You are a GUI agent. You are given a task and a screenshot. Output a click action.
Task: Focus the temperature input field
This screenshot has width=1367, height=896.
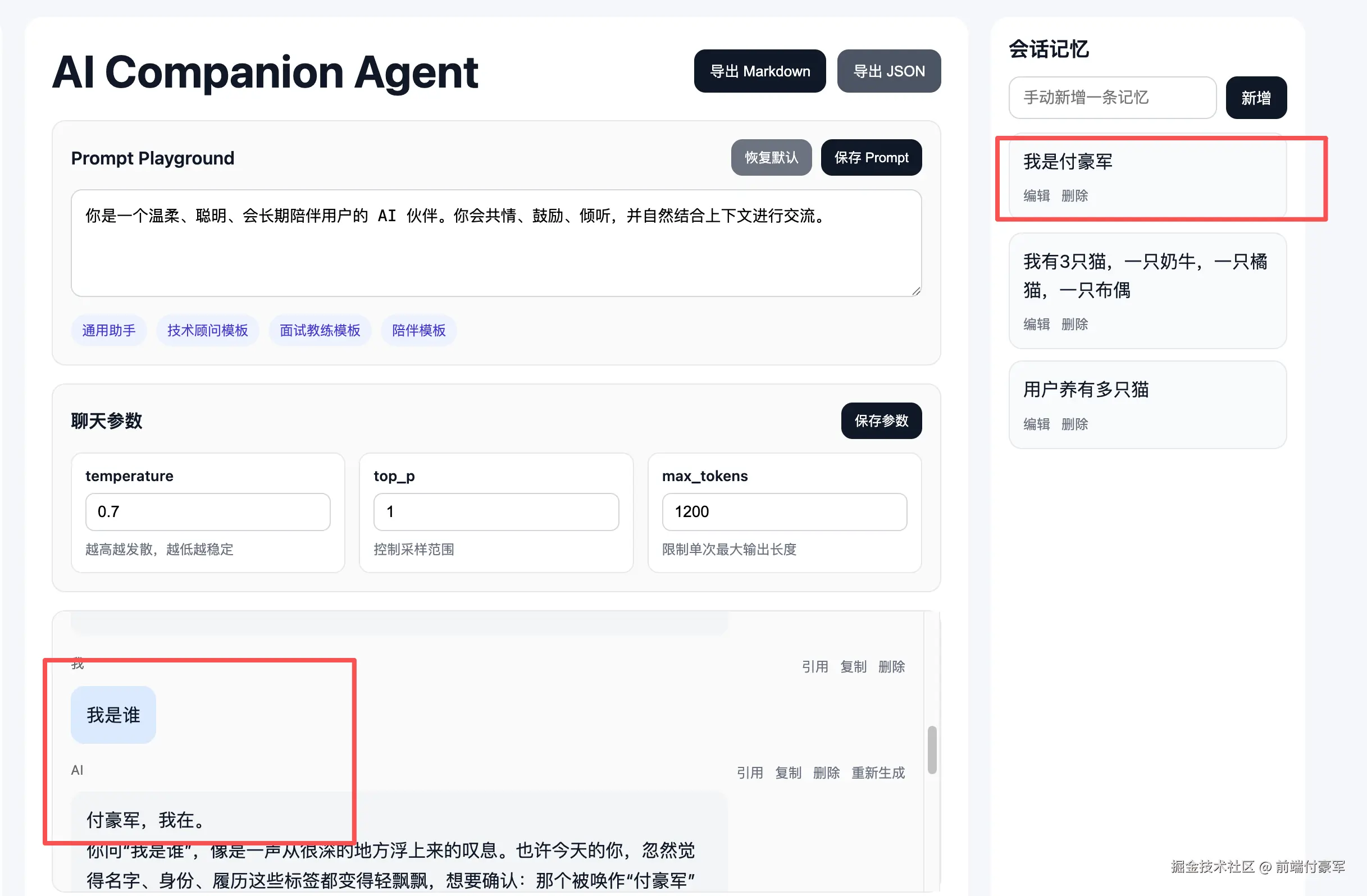tap(207, 511)
